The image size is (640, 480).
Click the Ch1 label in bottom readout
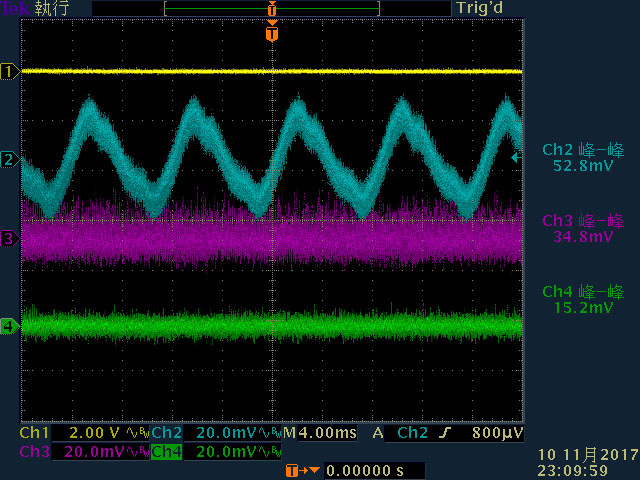tap(34, 433)
